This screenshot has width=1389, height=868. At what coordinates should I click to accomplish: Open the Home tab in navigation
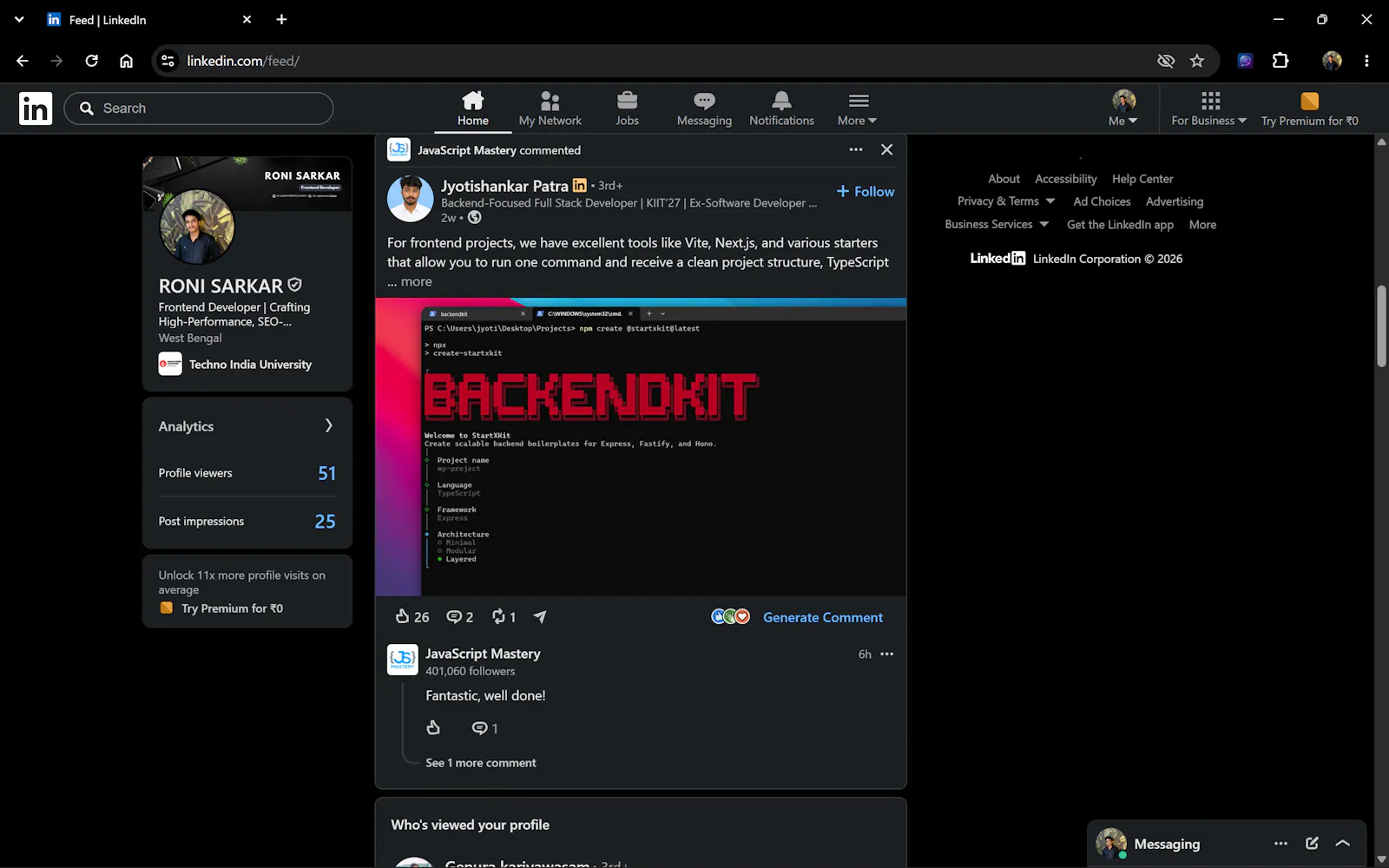(x=473, y=109)
